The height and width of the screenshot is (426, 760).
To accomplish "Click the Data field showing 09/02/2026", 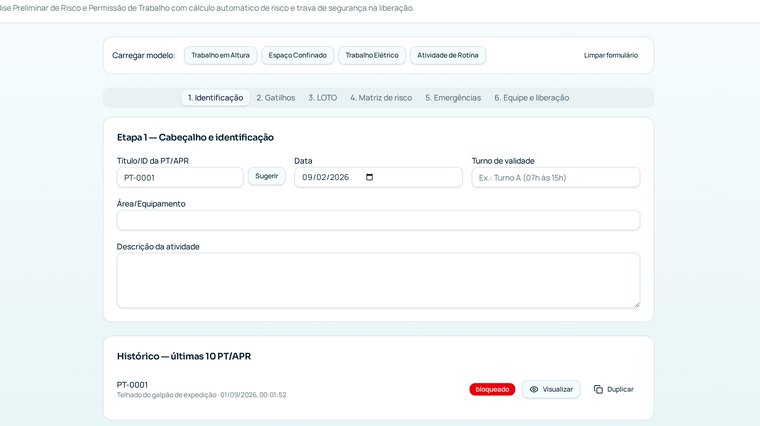I will click(378, 177).
